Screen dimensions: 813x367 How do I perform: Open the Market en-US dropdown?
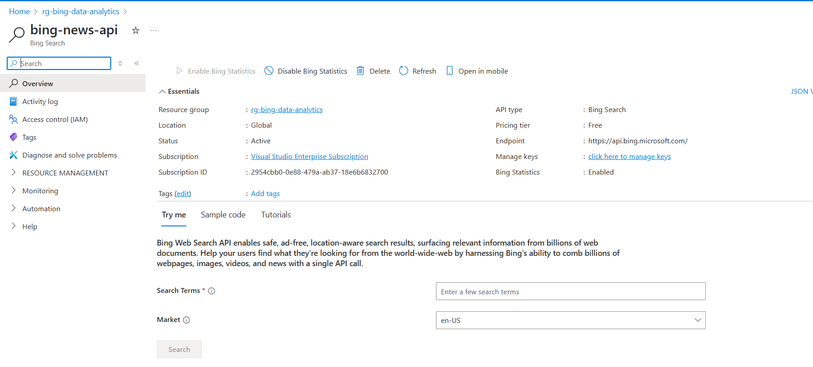click(570, 320)
